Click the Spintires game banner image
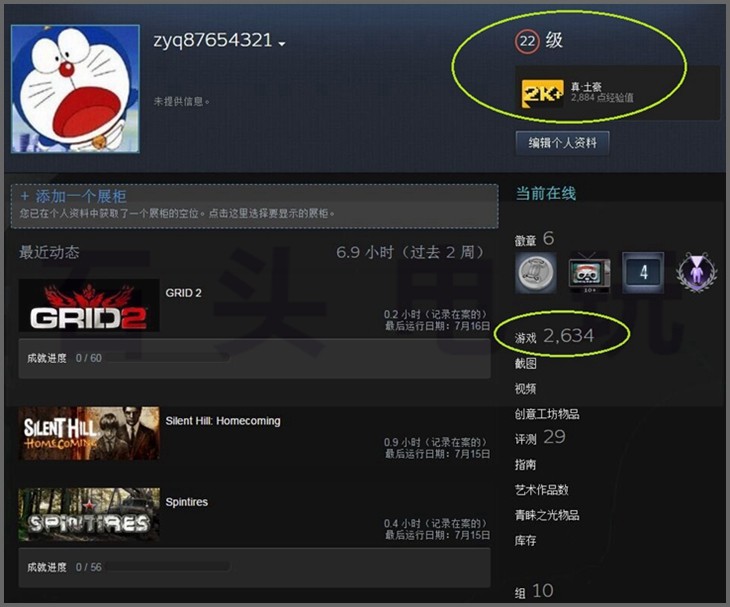This screenshot has height=607, width=730. click(89, 514)
